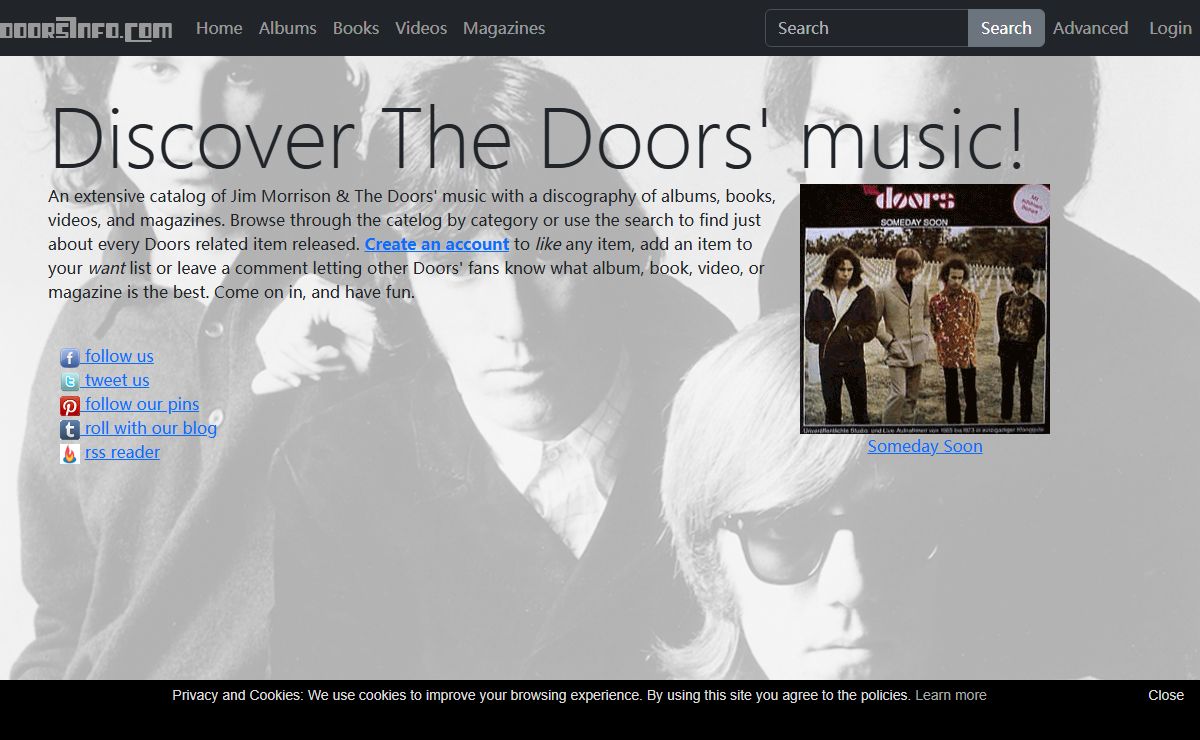
Task: Open the Someday Soon album cover
Action: click(x=925, y=309)
